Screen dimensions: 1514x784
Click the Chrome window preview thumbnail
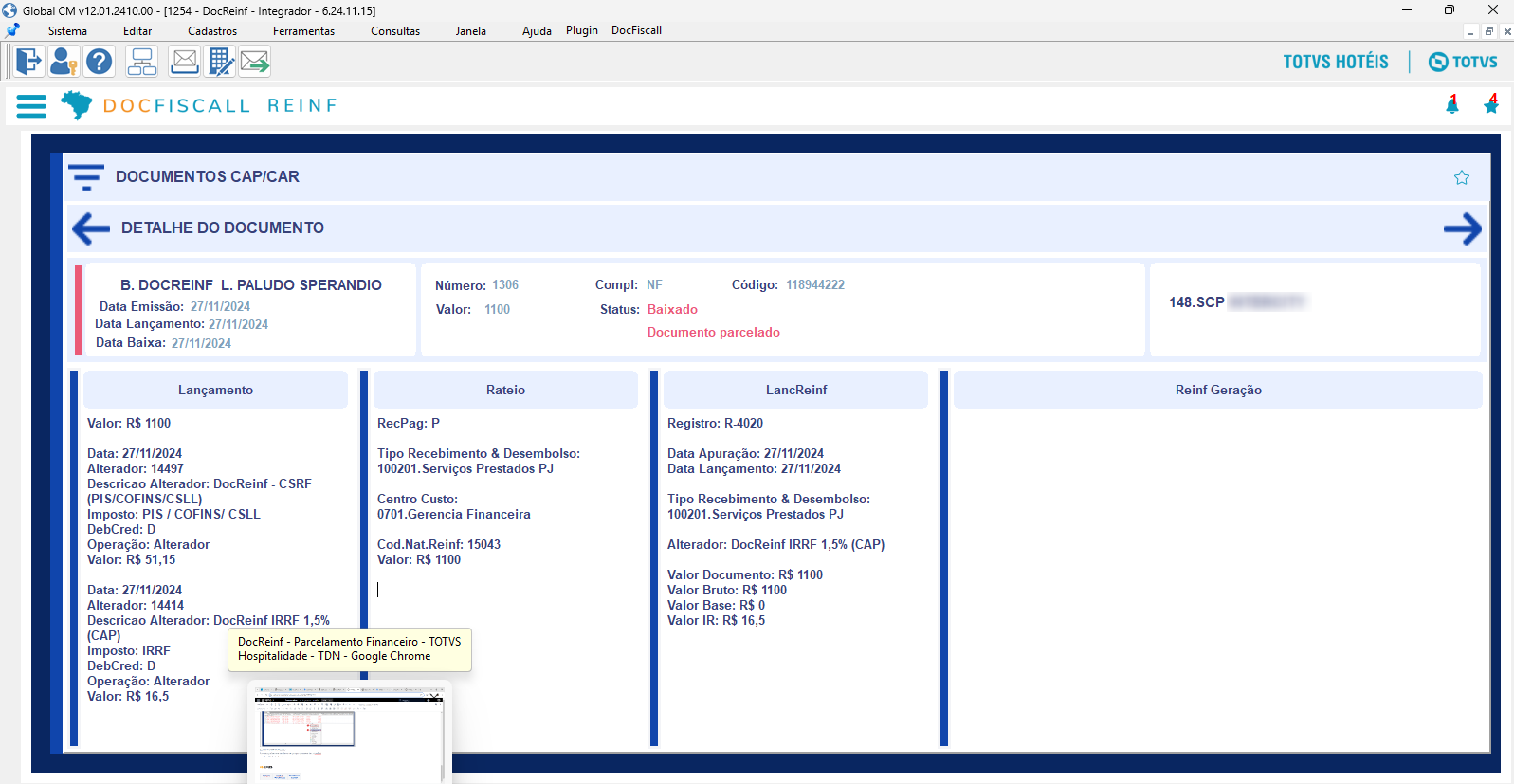tap(349, 735)
